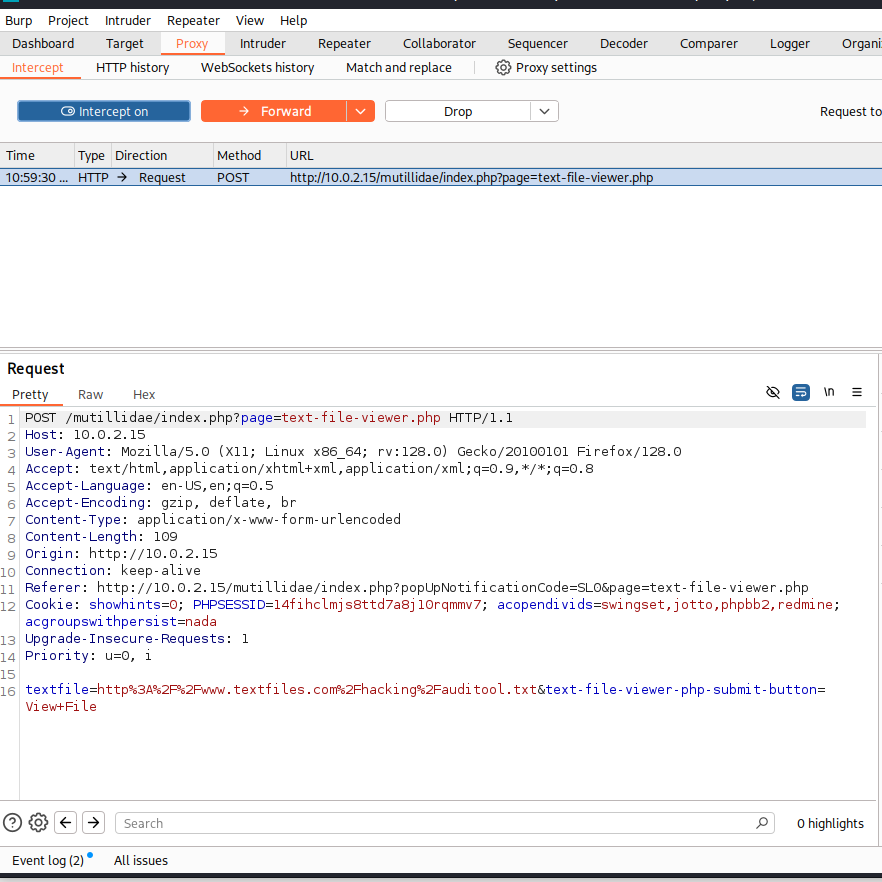This screenshot has height=882, width=882.
Task: Switch to the Logger tab
Action: 790,44
